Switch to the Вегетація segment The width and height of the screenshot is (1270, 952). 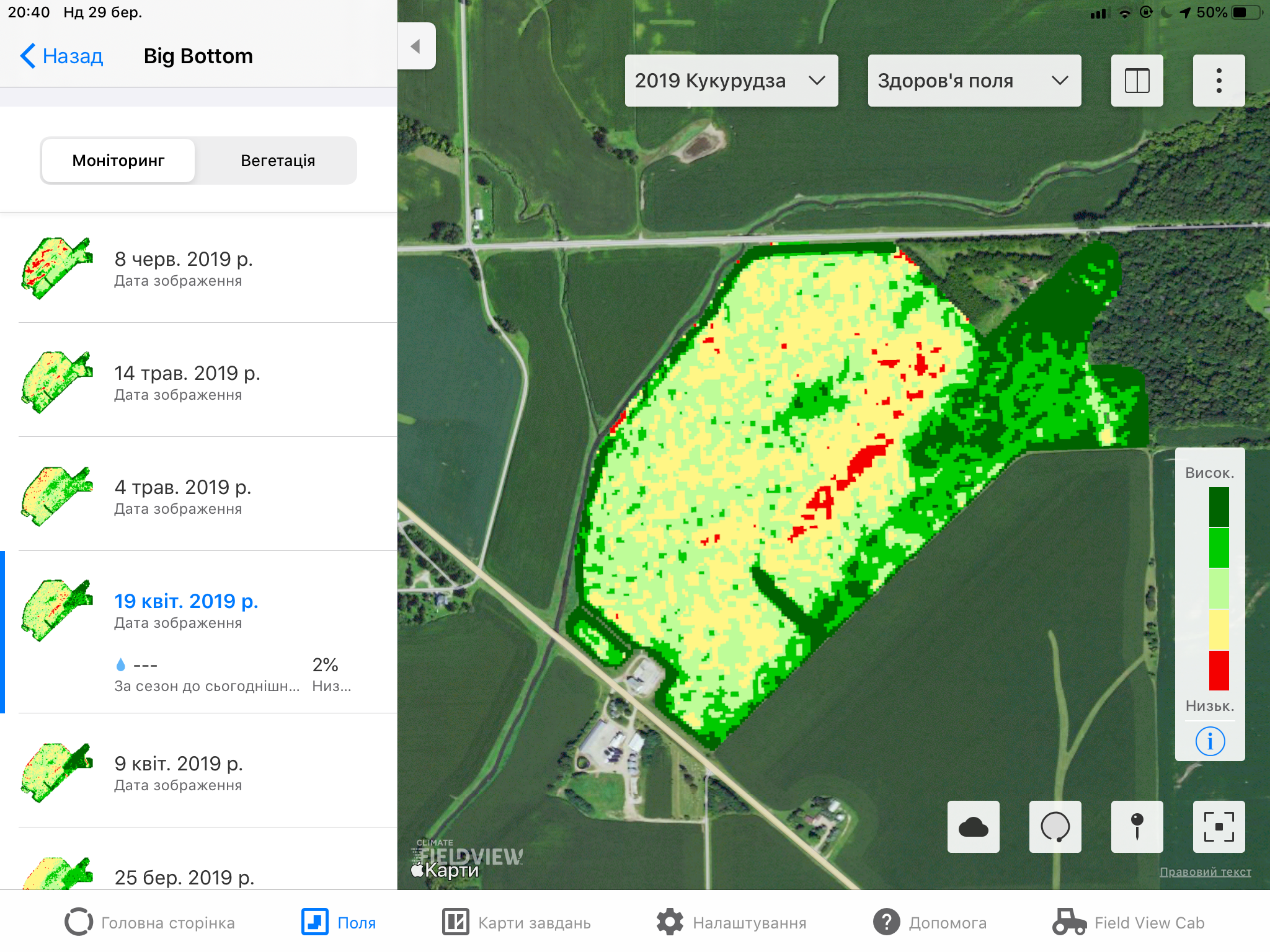tap(278, 161)
